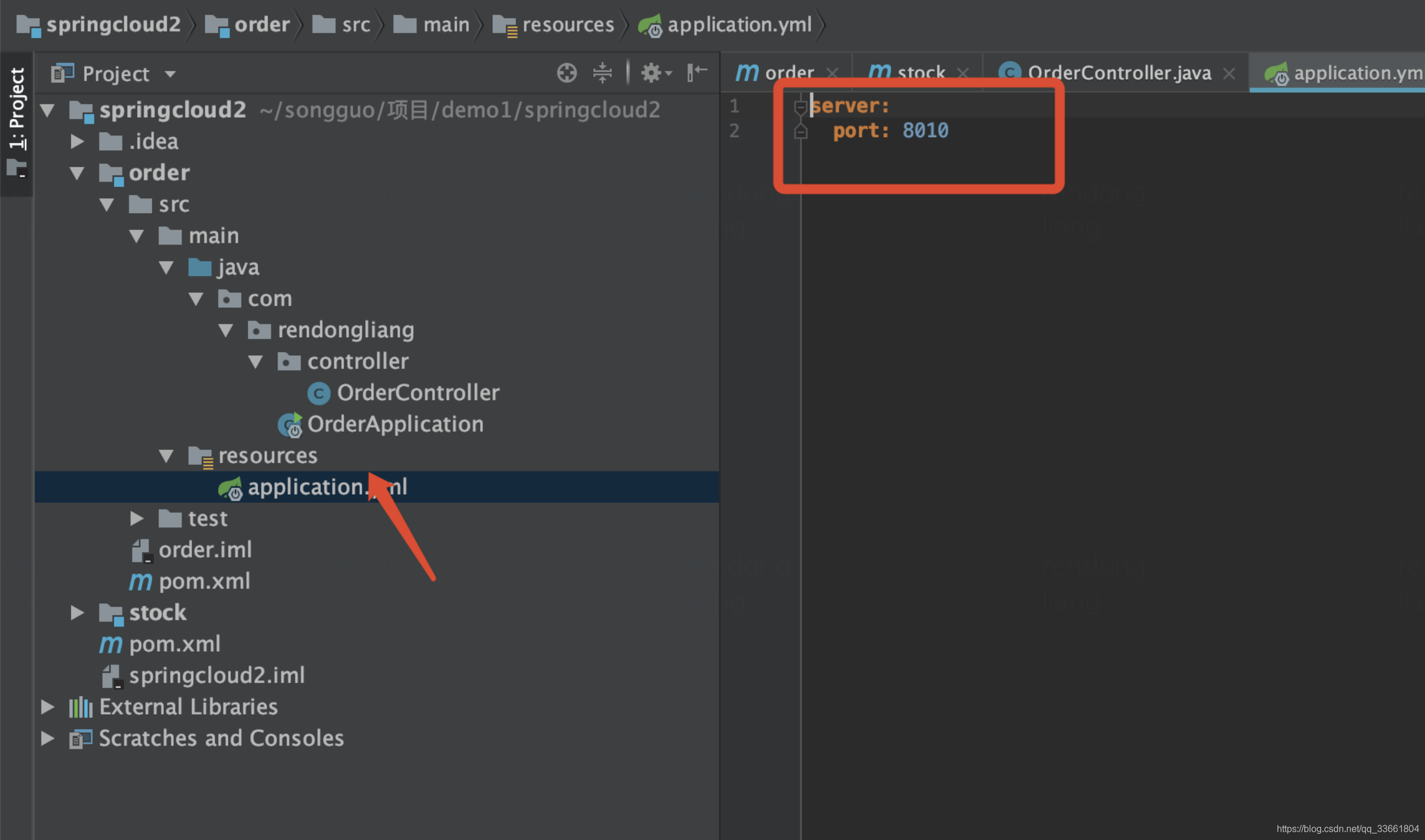Collapse the order module node
The height and width of the screenshot is (840, 1425).
[x=77, y=173]
